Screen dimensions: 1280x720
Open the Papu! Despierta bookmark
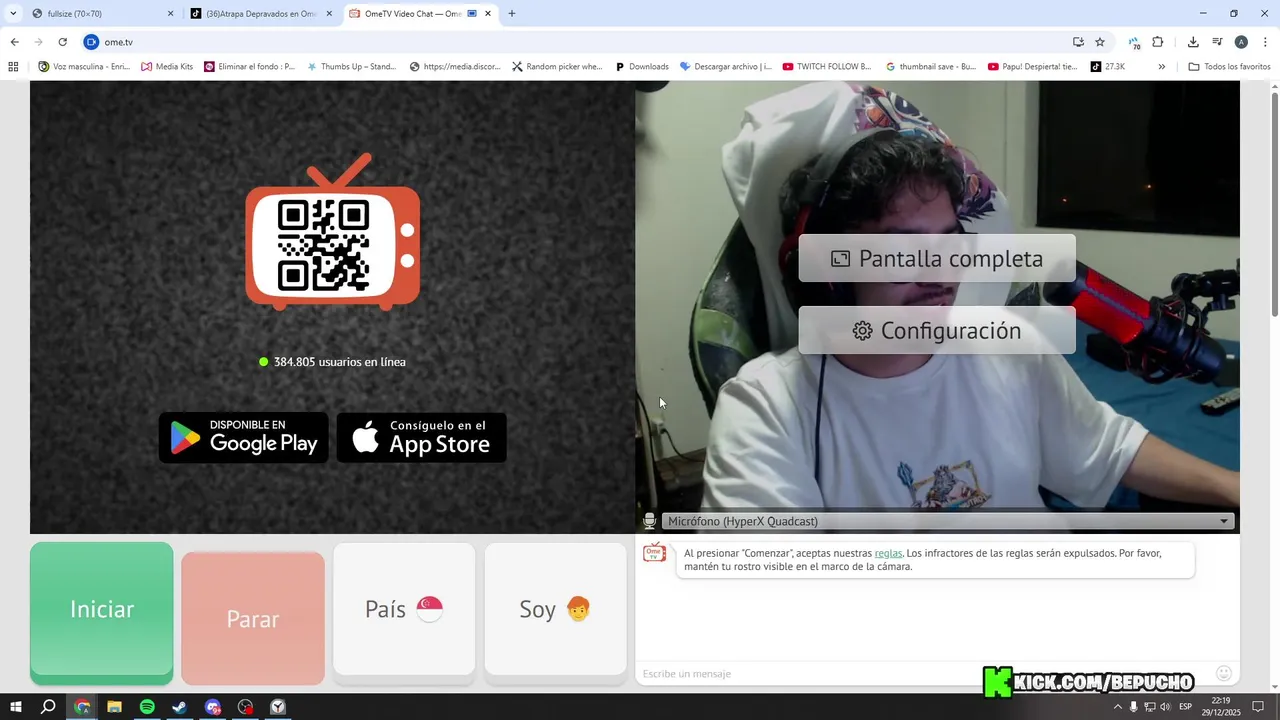(1033, 67)
